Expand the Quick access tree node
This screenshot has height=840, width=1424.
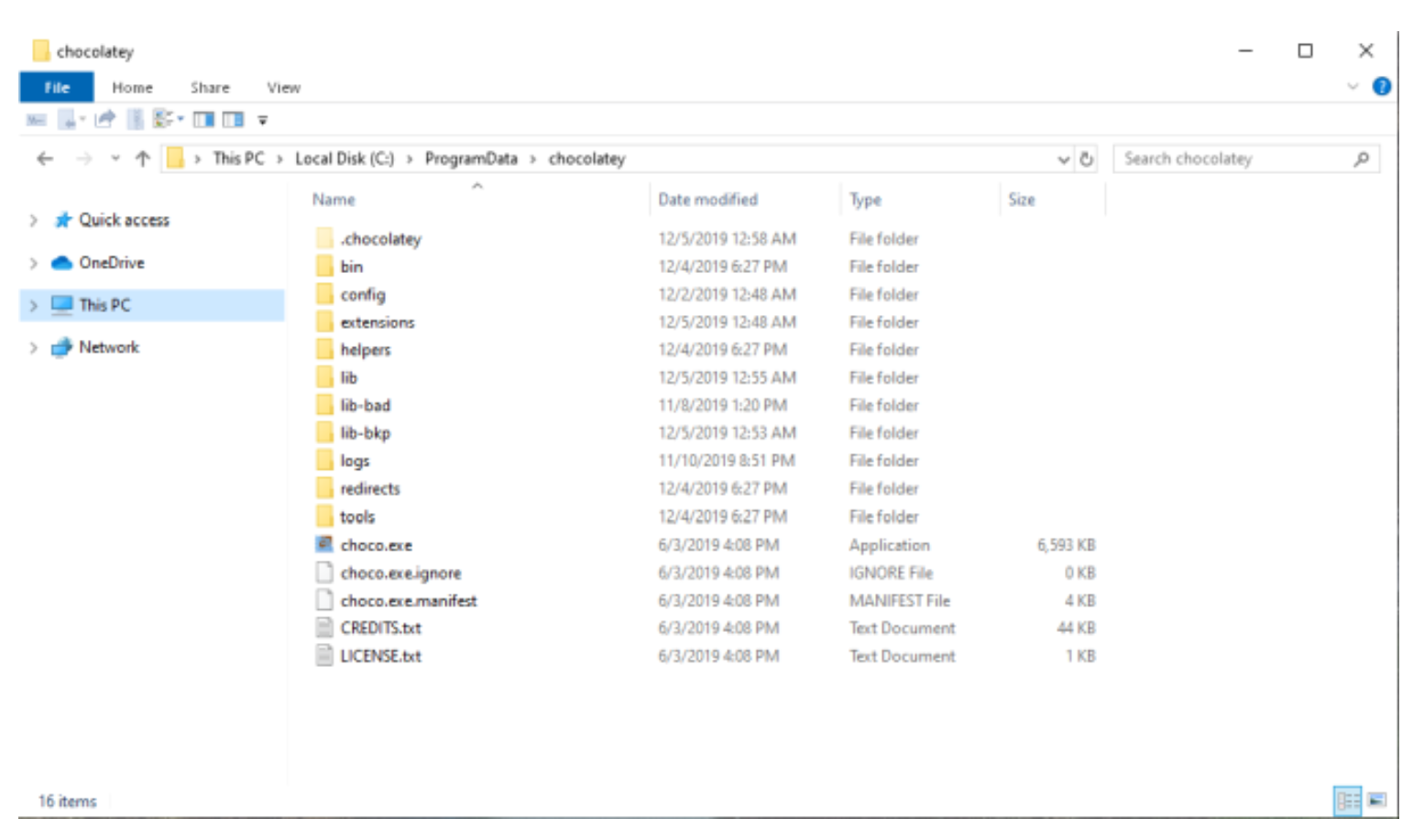pos(34,221)
